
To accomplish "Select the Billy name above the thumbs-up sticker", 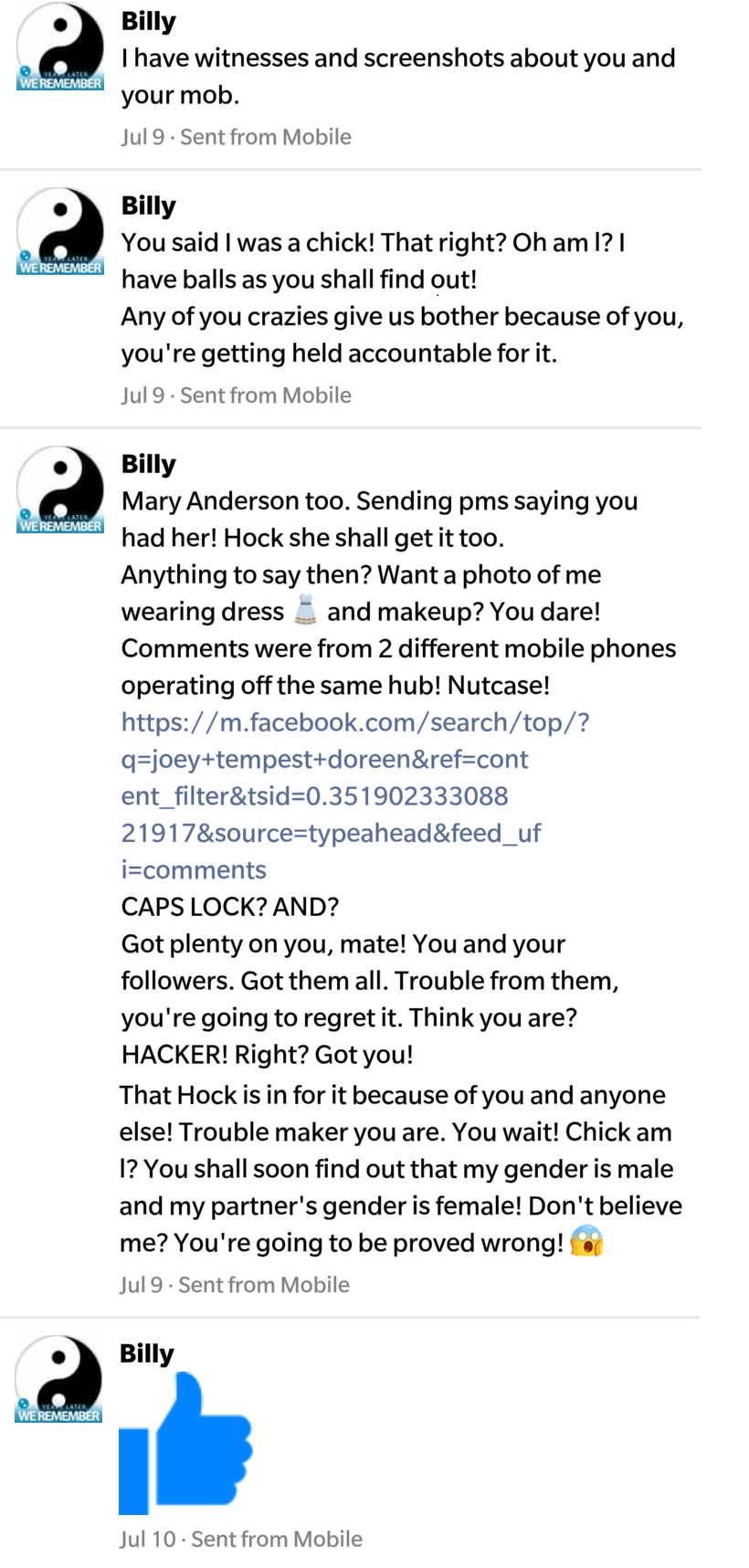I will (147, 1353).
